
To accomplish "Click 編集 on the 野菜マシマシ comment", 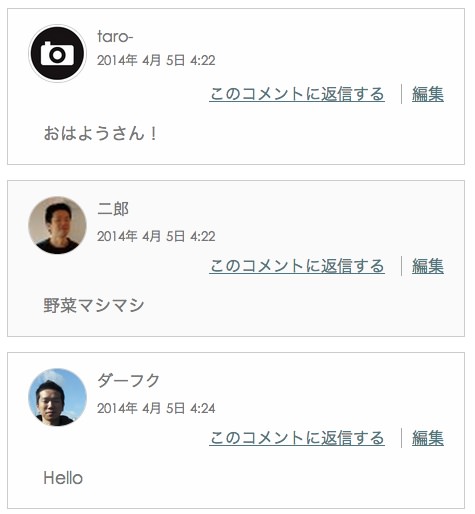I will pyautogui.click(x=428, y=266).
